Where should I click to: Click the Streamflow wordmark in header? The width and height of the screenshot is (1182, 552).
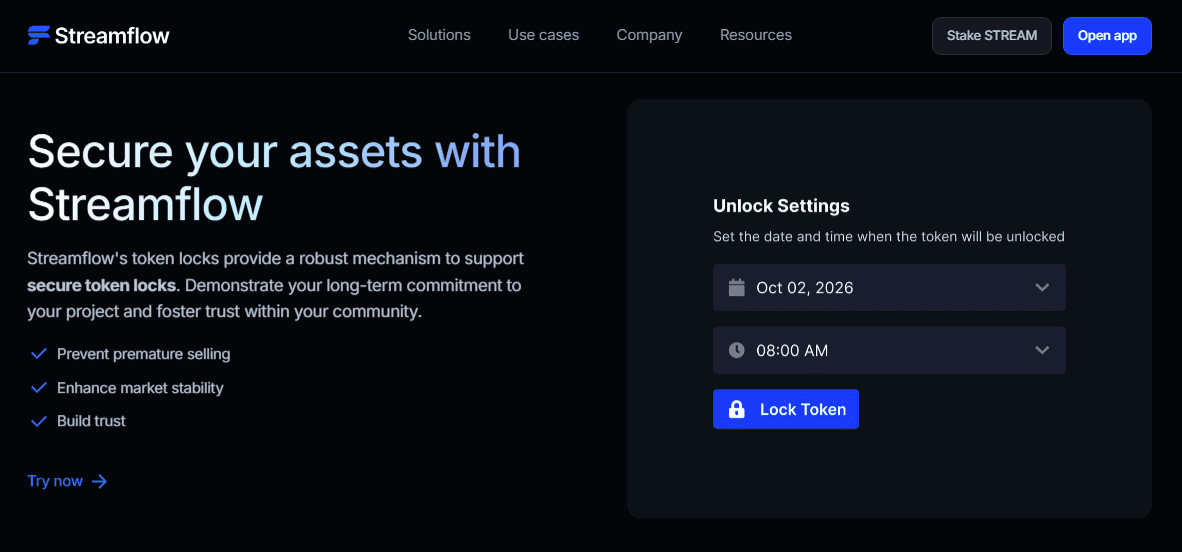click(112, 35)
